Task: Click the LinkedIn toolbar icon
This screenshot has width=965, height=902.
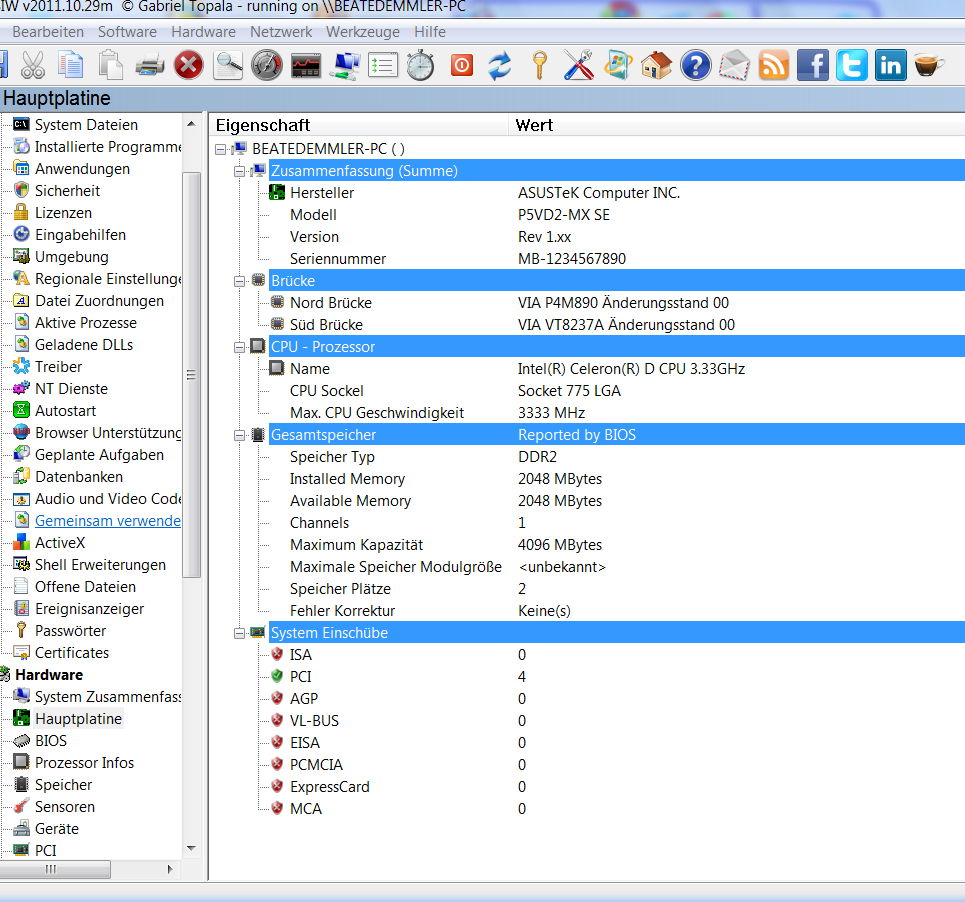Action: (x=891, y=65)
